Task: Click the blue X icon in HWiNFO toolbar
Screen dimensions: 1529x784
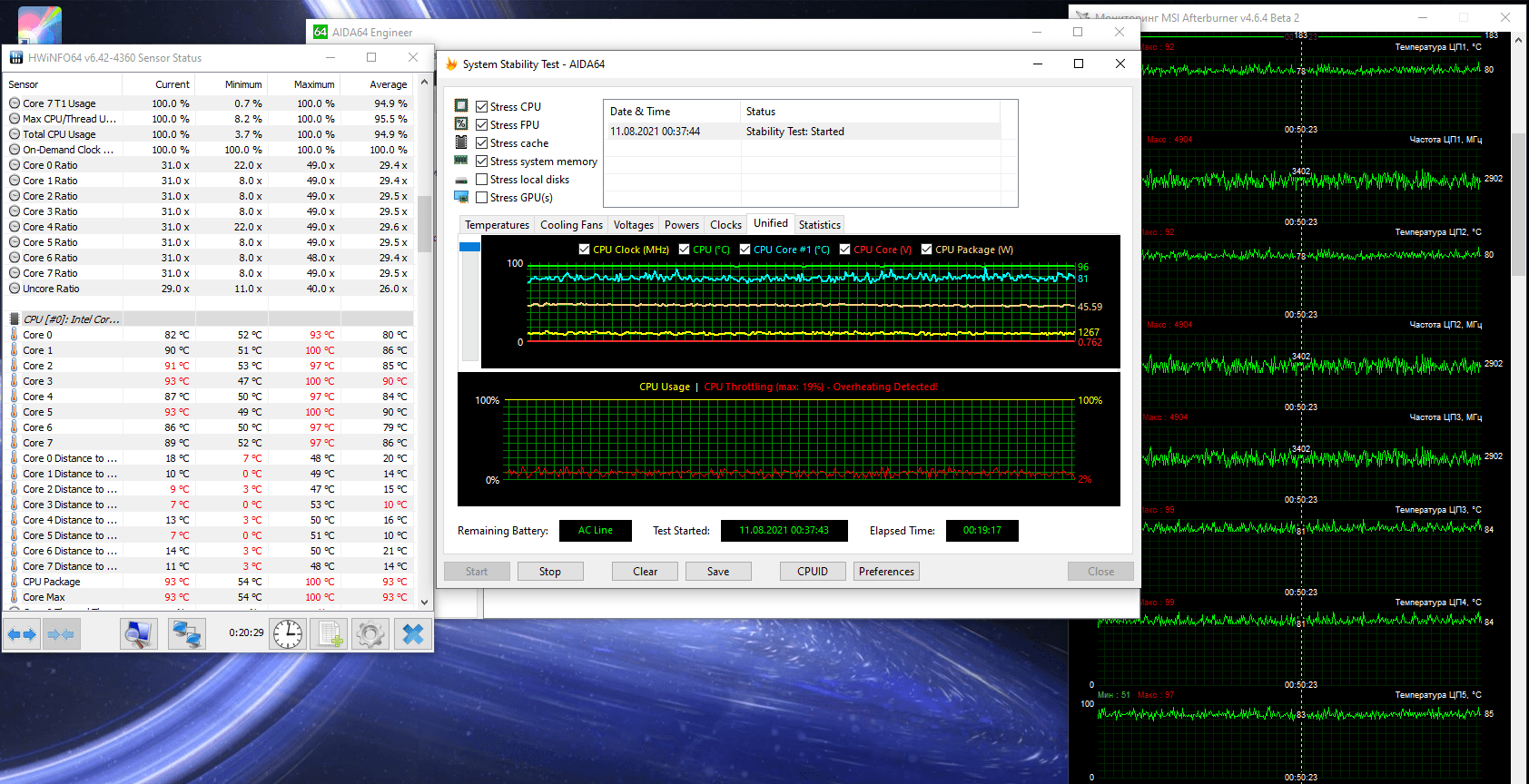Action: coord(412,634)
